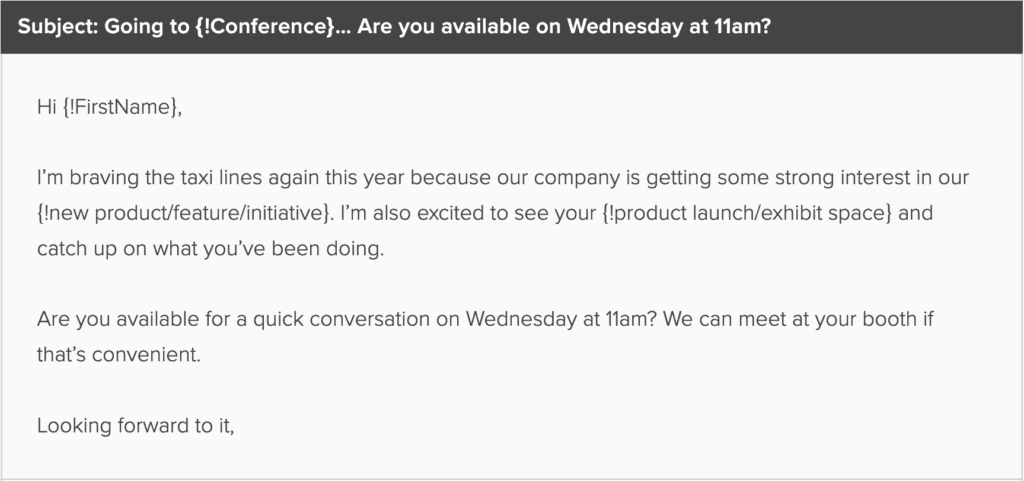Screen dimensions: 1024x481
Task: Click "I'm braving" at paragraph start
Action: point(81,178)
